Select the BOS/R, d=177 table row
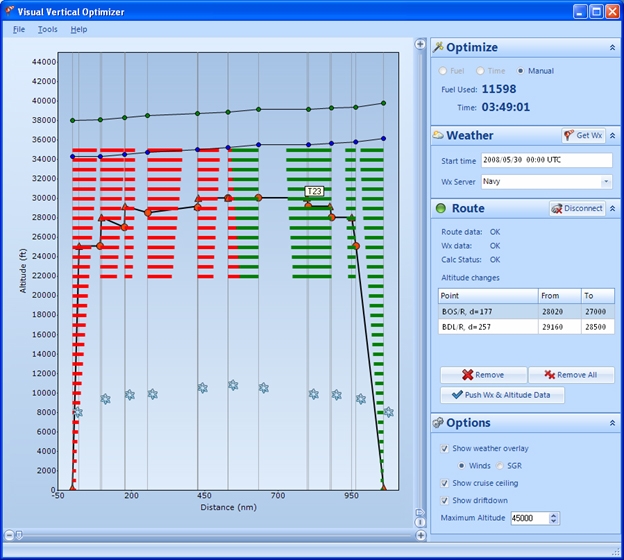Viewport: 624px width, 560px height. coord(526,312)
